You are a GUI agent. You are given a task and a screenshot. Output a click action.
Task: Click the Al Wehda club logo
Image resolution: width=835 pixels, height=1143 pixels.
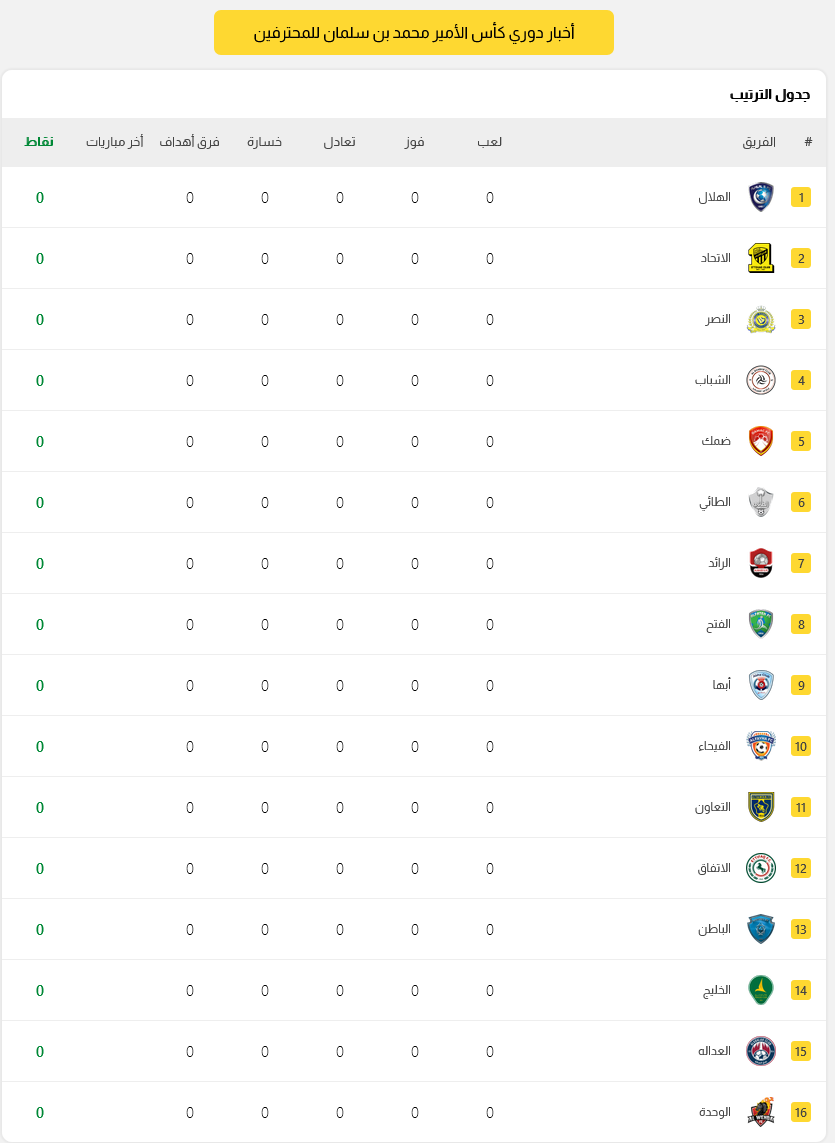click(761, 1112)
